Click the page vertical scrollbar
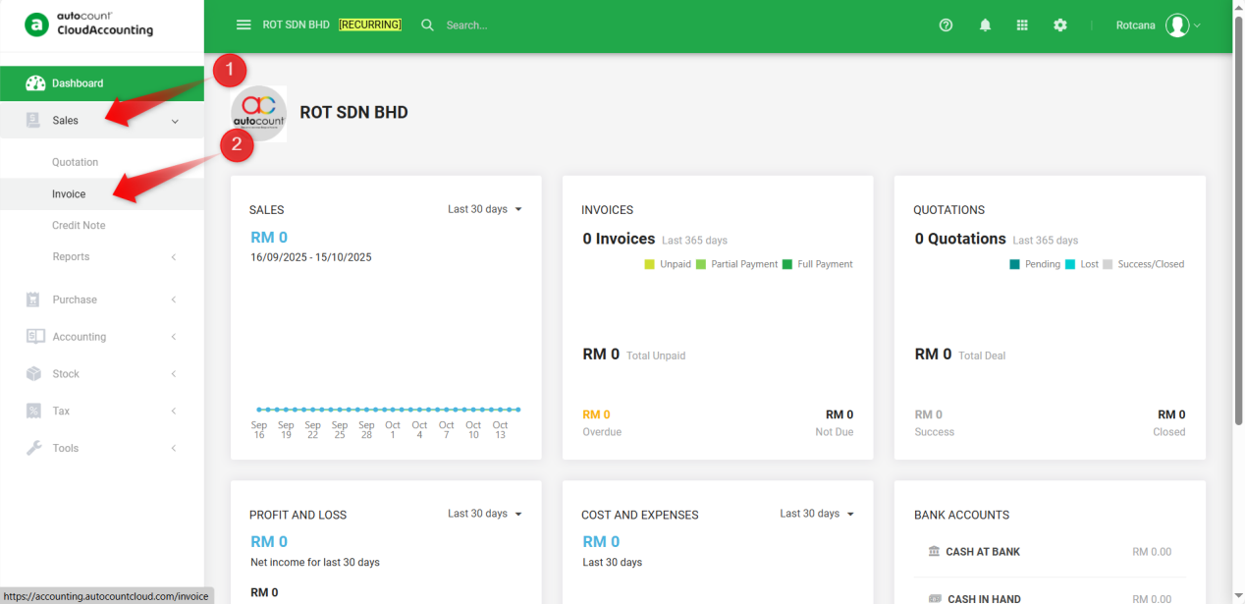1245x604 pixels. coord(1238,220)
